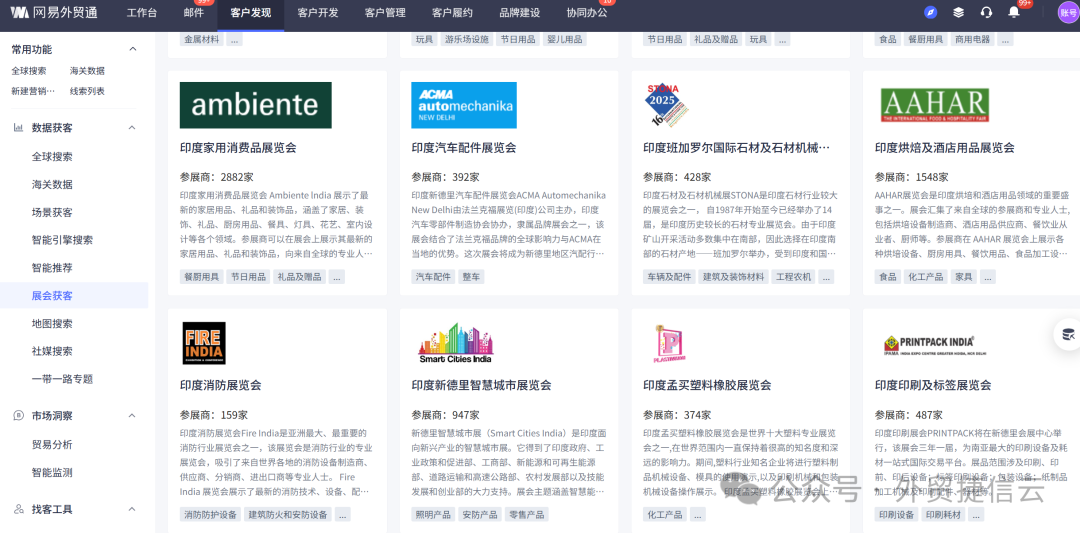
Task: Open 贸易分析 in sidebar
Action: pyautogui.click(x=52, y=445)
